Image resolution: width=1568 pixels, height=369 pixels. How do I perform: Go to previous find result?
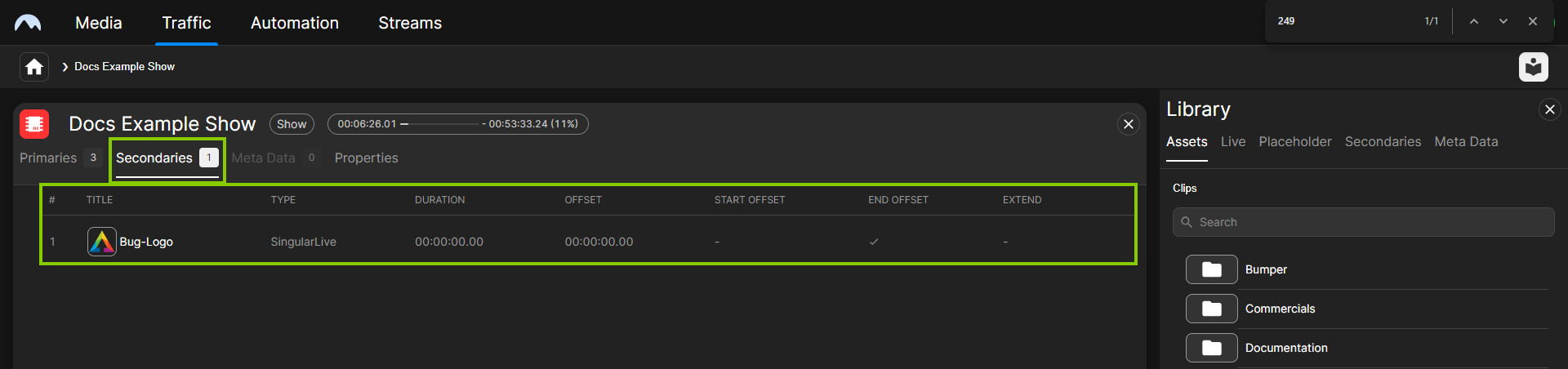coord(1474,21)
